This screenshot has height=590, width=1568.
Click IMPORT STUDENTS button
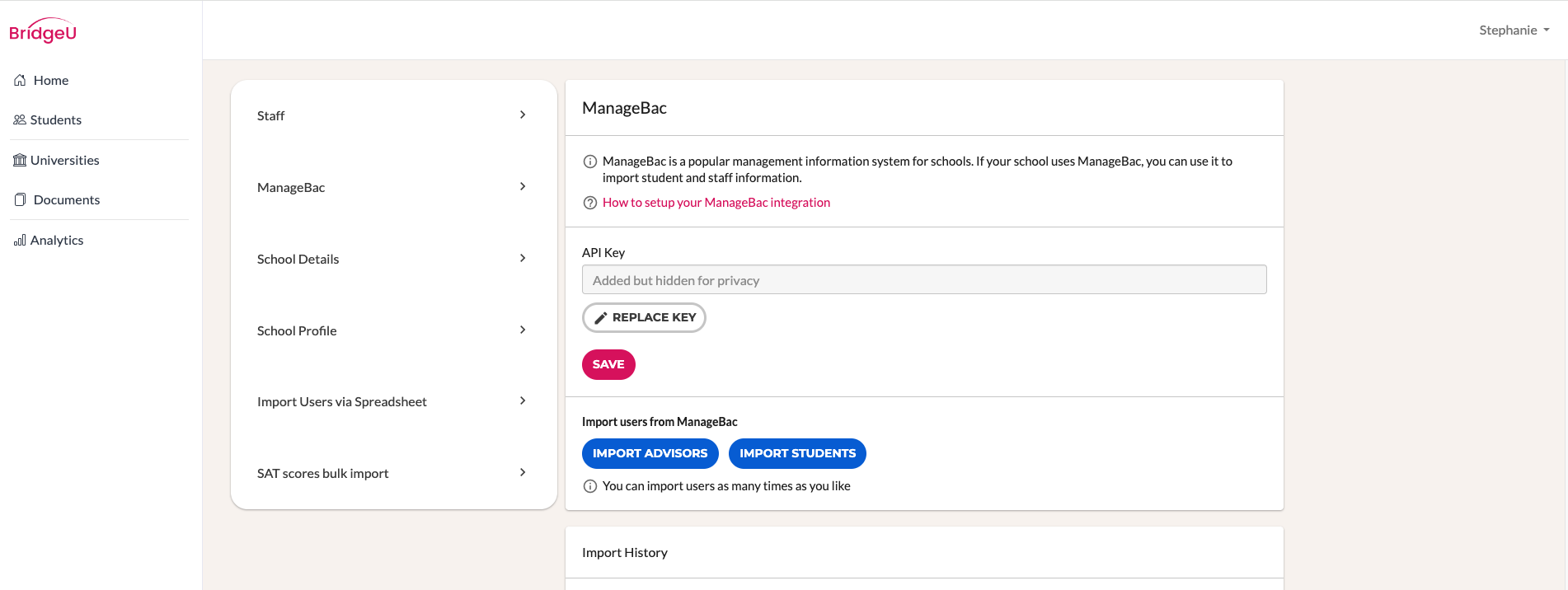[x=797, y=453]
